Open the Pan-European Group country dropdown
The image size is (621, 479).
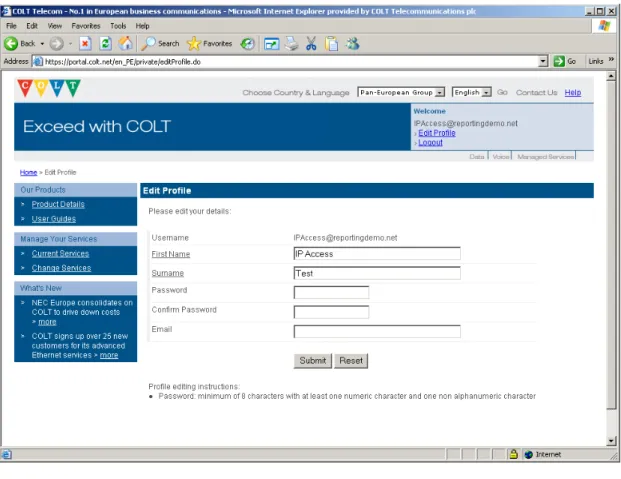coord(401,92)
